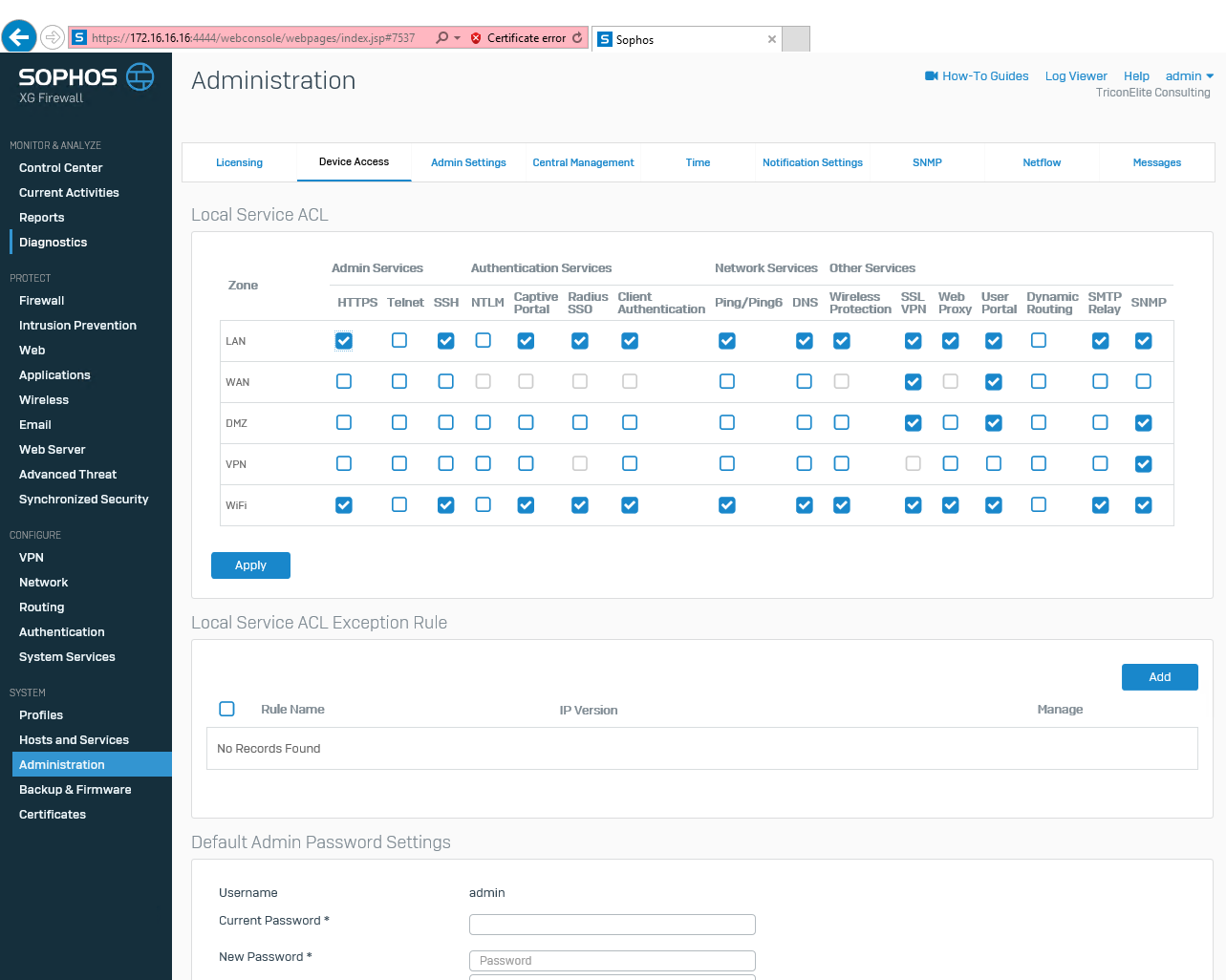This screenshot has width=1226, height=980.
Task: Click the No Records Found row
Action: (702, 749)
